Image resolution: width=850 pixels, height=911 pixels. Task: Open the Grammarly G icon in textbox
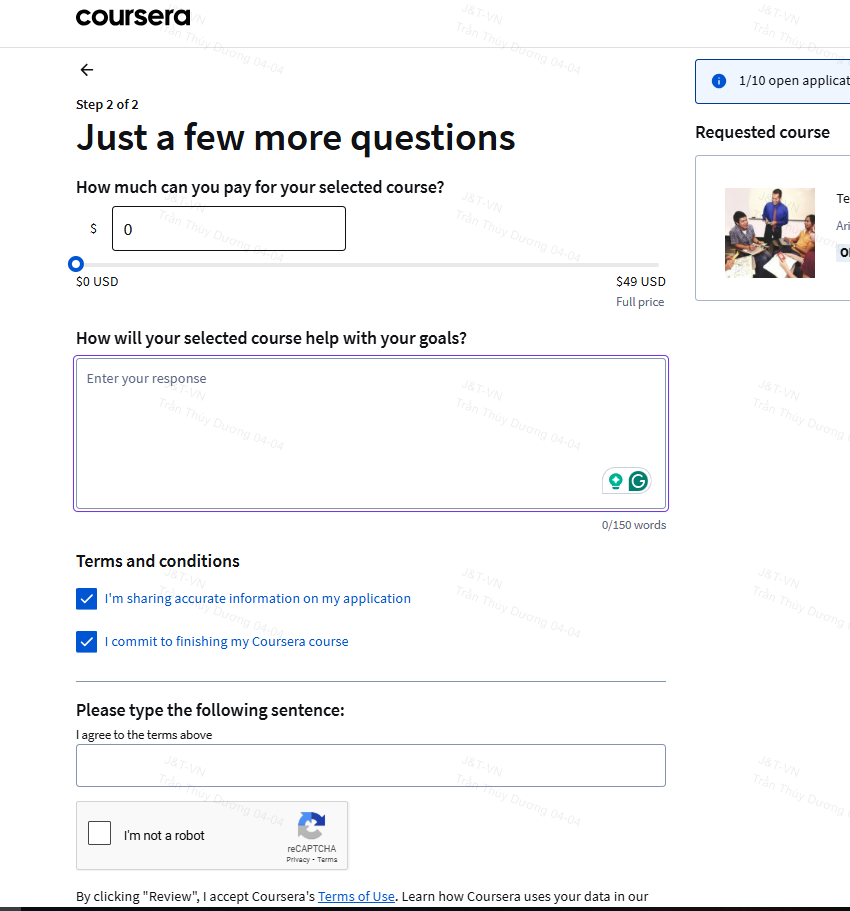click(x=638, y=481)
